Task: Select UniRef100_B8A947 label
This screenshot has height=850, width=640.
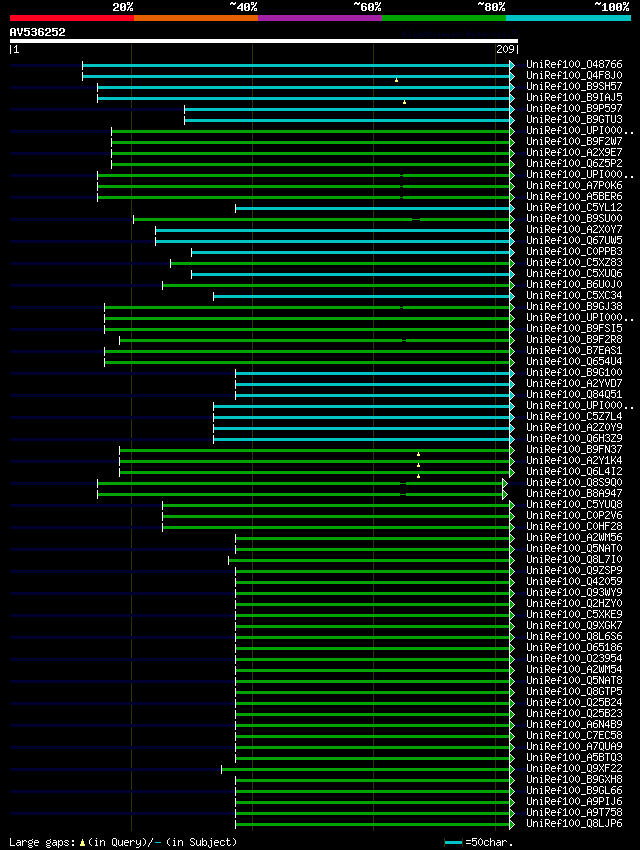Action: [x=574, y=493]
